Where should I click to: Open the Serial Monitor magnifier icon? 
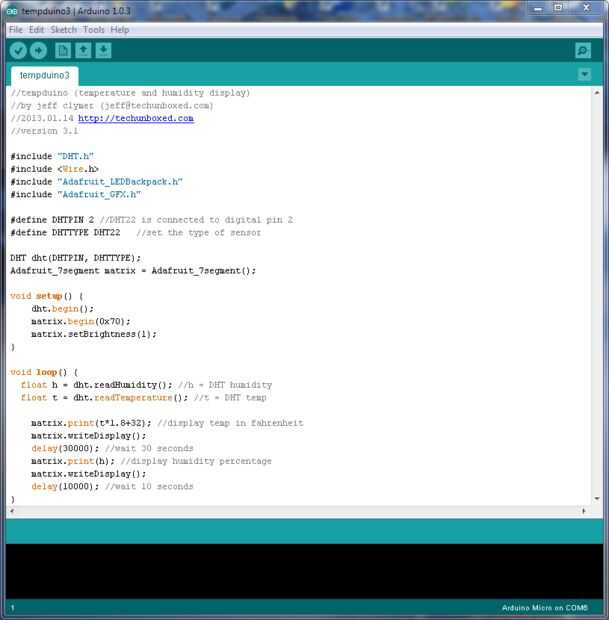(583, 51)
